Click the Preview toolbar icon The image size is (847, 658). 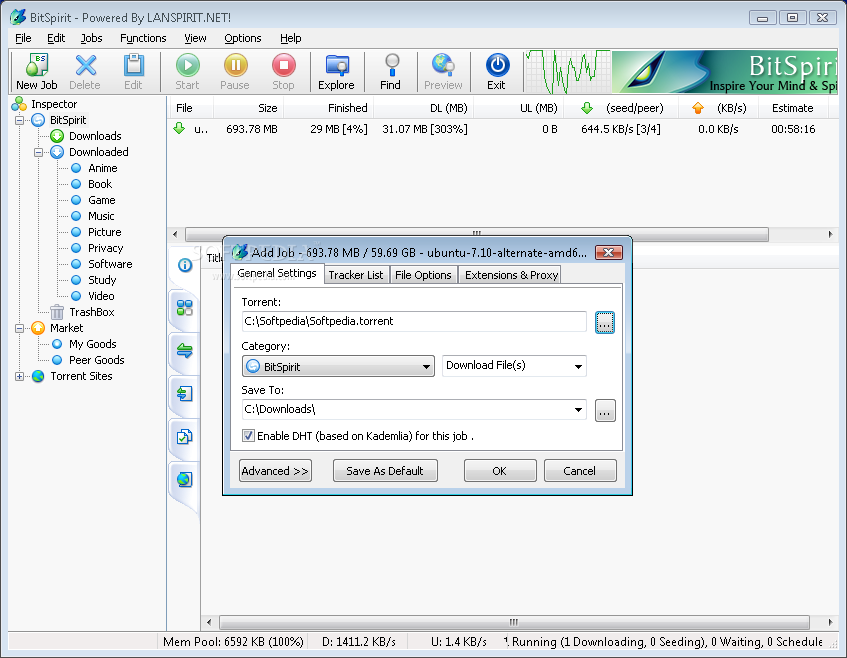tap(443, 72)
